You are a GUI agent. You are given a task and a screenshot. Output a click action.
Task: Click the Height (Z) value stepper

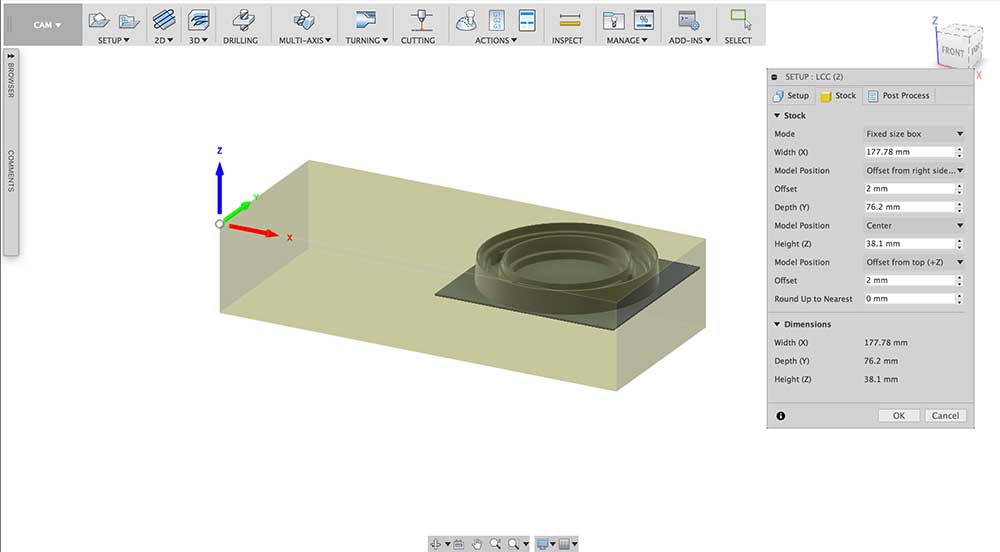click(960, 243)
